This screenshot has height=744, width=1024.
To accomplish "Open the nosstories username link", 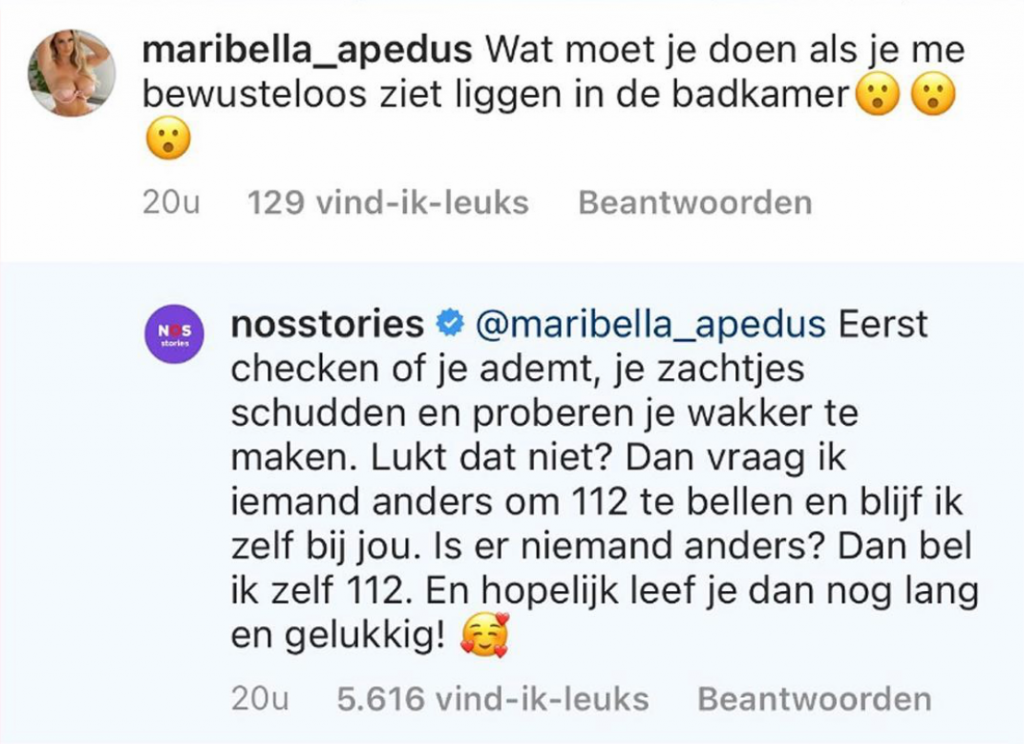I will coord(327,324).
